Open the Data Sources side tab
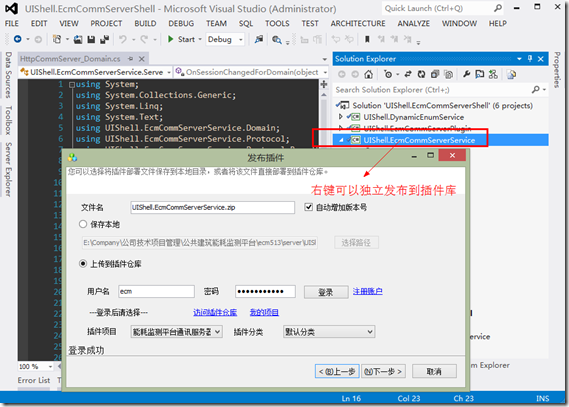The width and height of the screenshot is (569, 407). point(8,75)
